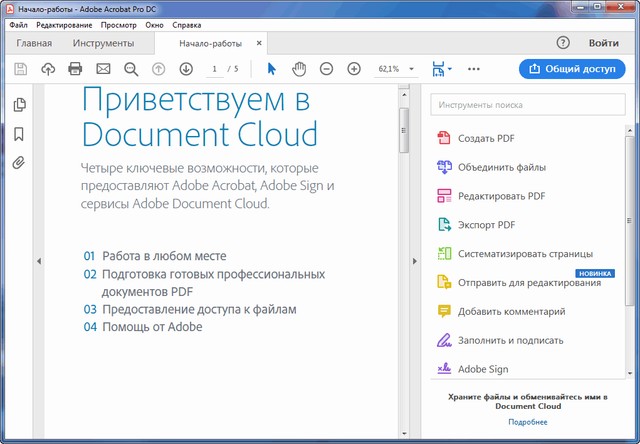Open the Attachments paperclip panel
This screenshot has height=444, width=640.
click(19, 163)
